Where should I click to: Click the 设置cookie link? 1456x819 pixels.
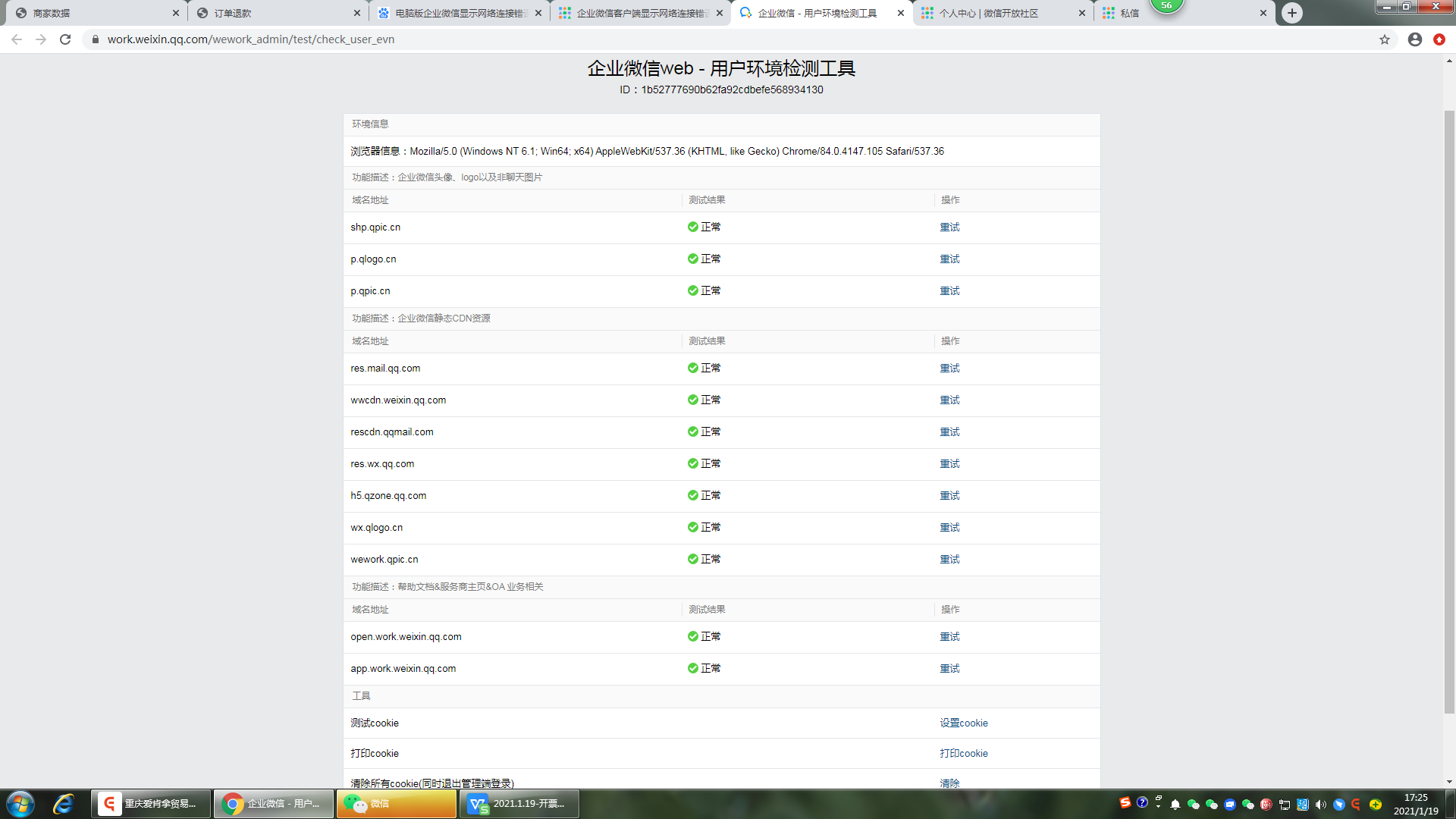coord(964,723)
